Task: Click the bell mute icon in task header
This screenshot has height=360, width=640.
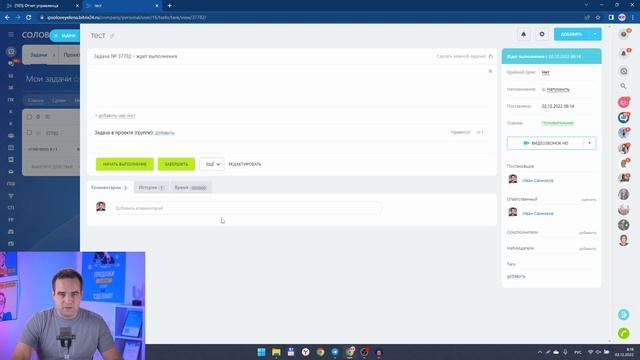Action: pyautogui.click(x=524, y=34)
